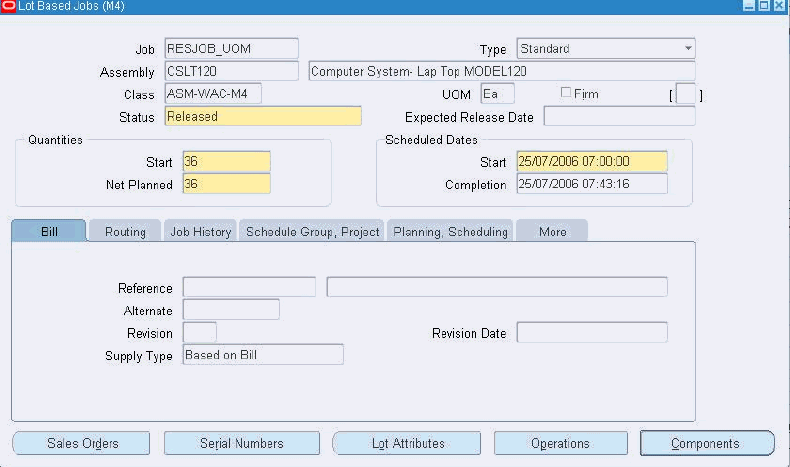Click the Class field ASM-WAC-M4
790x467 pixels.
point(213,94)
